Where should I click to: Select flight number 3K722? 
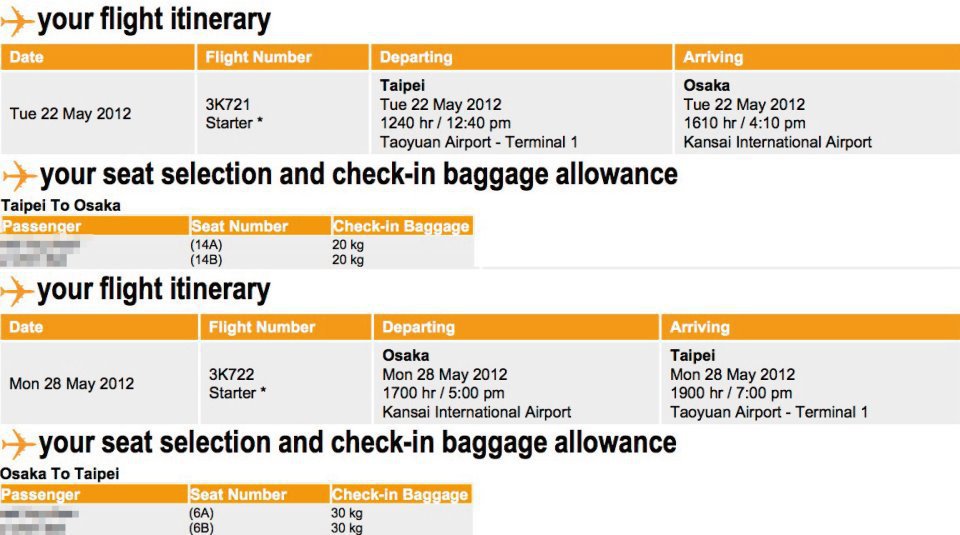pos(231,374)
